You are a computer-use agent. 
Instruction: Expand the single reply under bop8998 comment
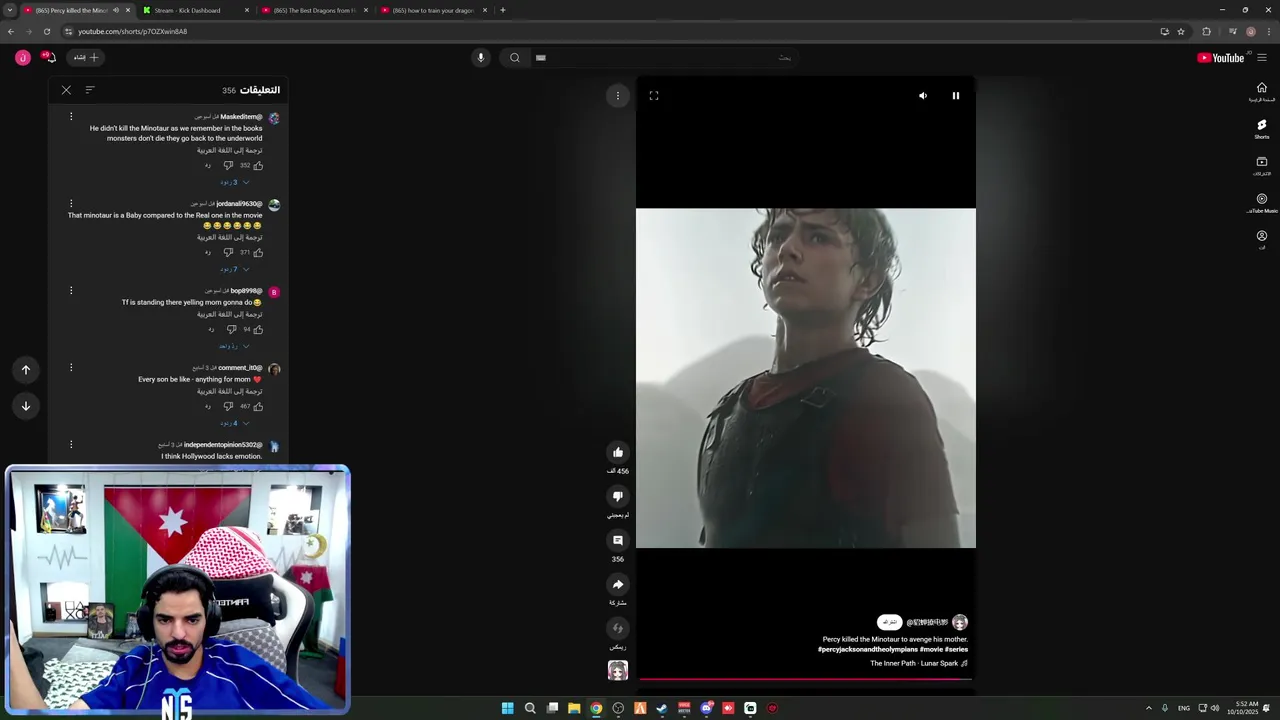click(234, 346)
